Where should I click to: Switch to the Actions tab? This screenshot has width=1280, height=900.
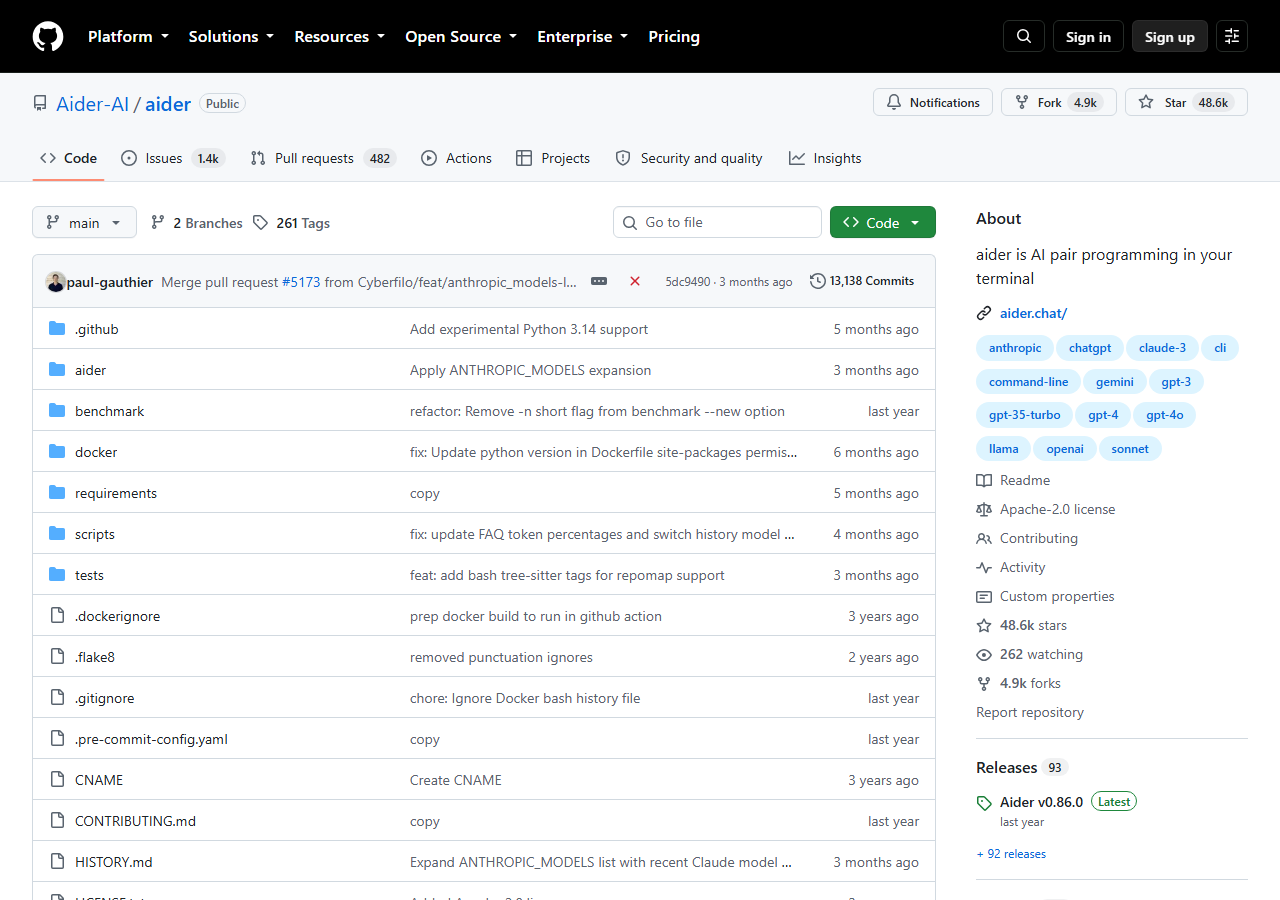[x=456, y=158]
